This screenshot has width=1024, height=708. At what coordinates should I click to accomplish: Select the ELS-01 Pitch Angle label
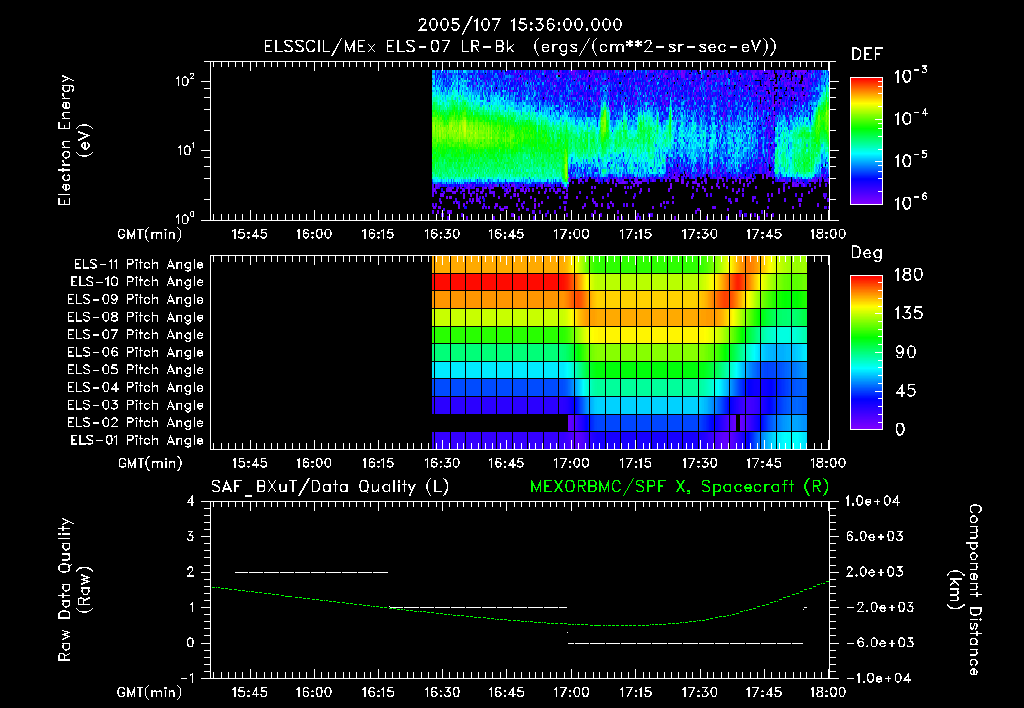tap(137, 441)
